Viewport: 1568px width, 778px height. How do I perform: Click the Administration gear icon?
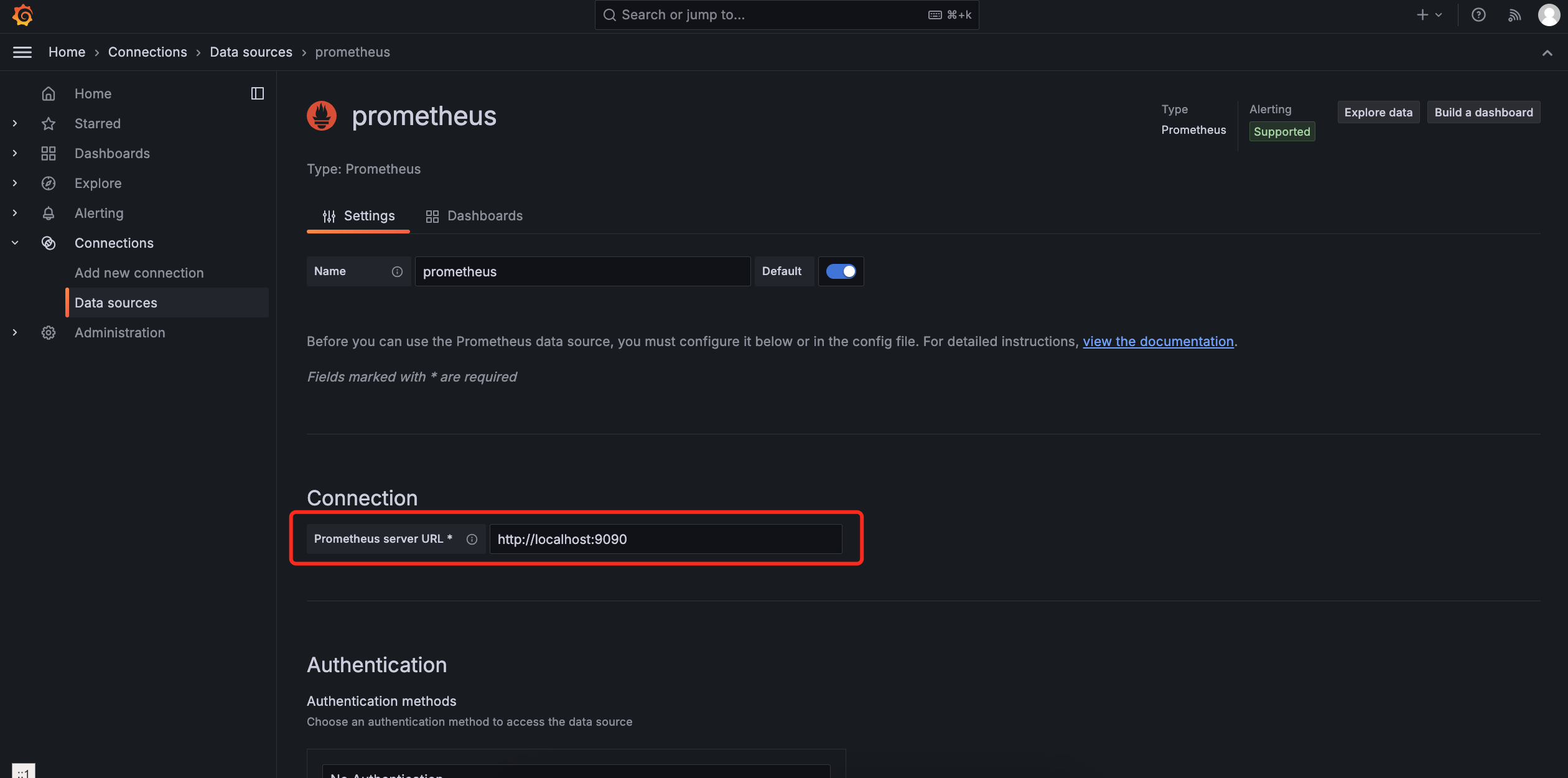[x=49, y=333]
